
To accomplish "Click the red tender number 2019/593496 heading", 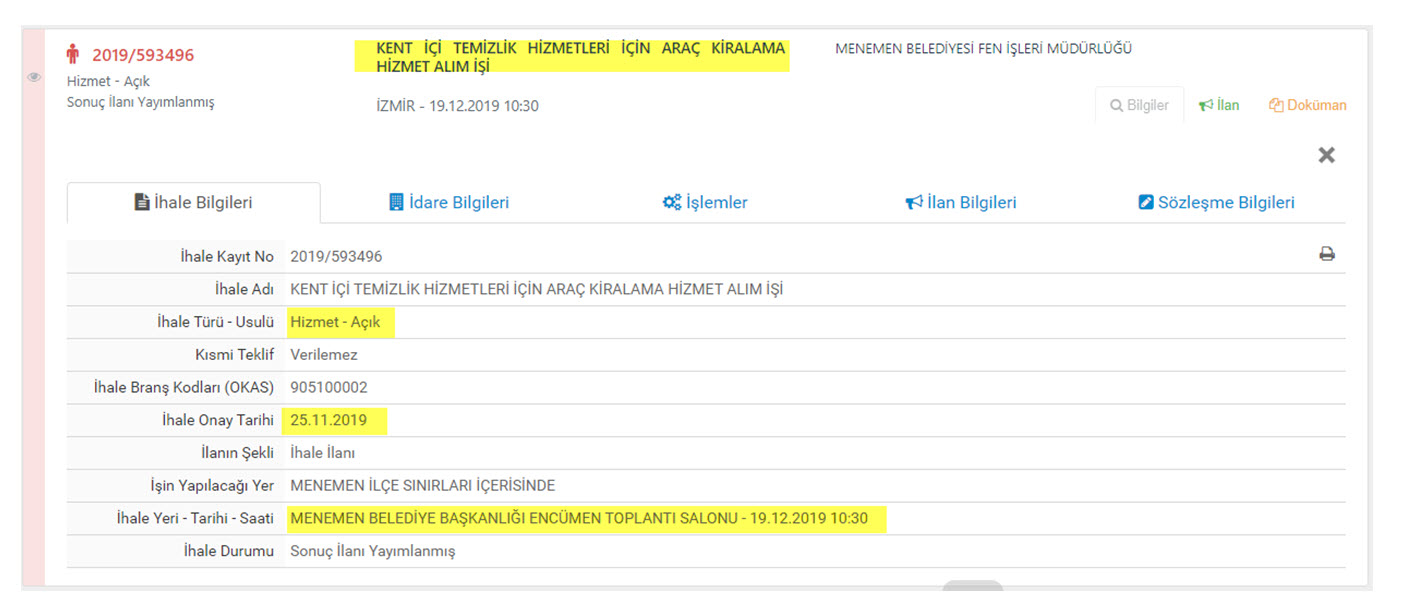I will pyautogui.click(x=143, y=55).
